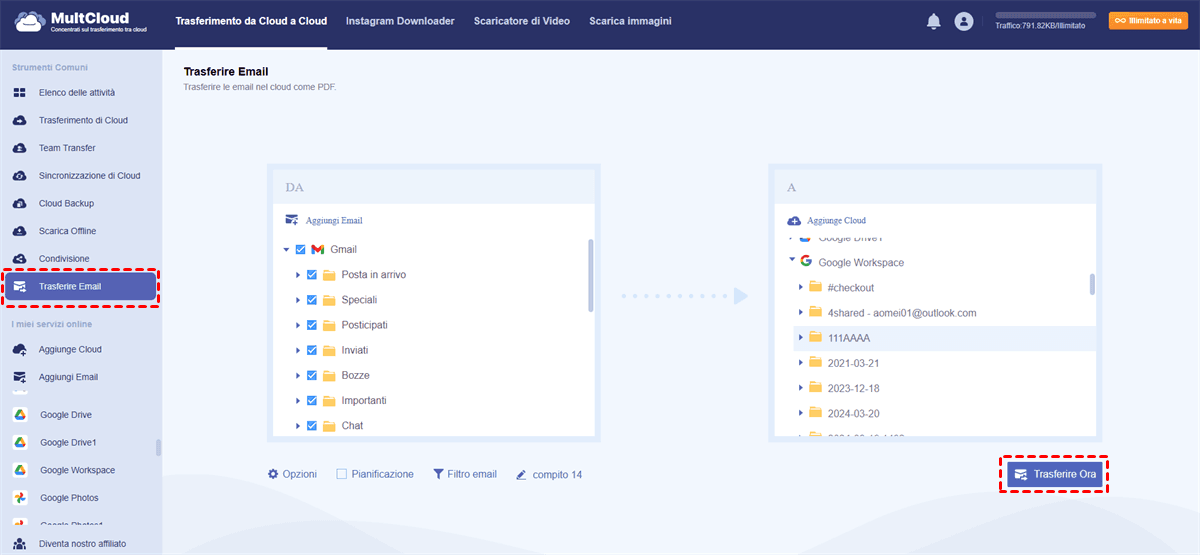This screenshot has width=1200, height=555.
Task: Open Trasferimento da Cloud a Cloud tab
Action: (x=250, y=21)
